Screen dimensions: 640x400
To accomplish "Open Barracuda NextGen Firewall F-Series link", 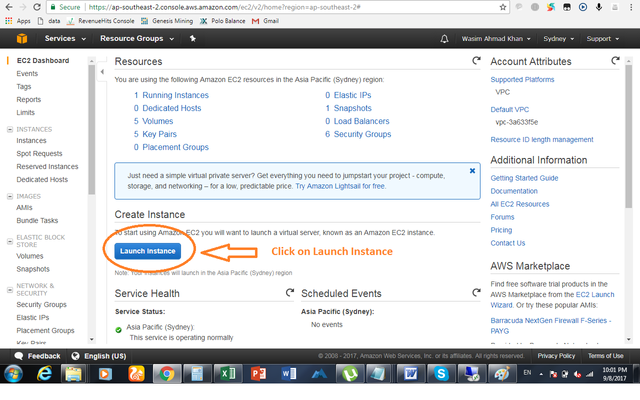I will click(x=551, y=326).
